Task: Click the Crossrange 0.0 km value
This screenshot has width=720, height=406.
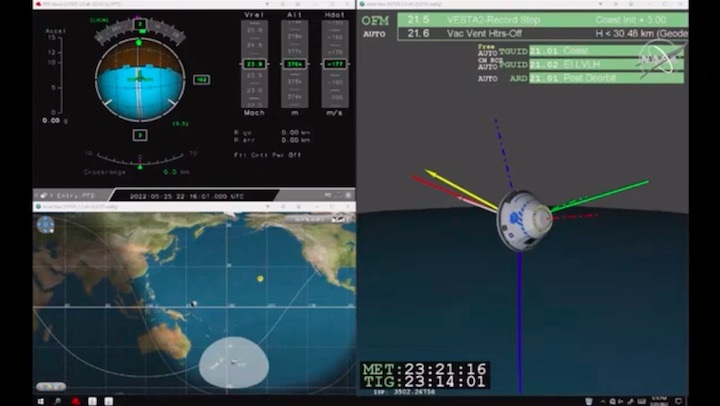Action: pos(176,172)
